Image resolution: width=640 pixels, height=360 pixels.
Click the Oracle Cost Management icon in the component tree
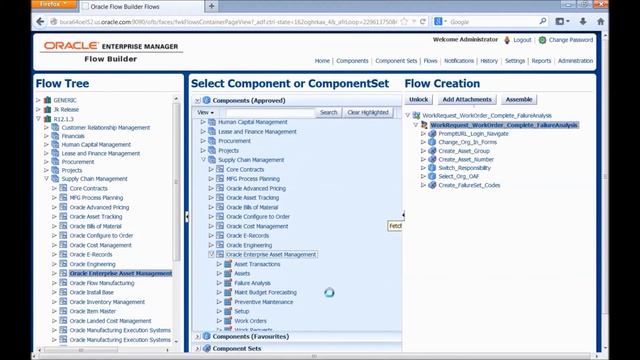pos(220,226)
